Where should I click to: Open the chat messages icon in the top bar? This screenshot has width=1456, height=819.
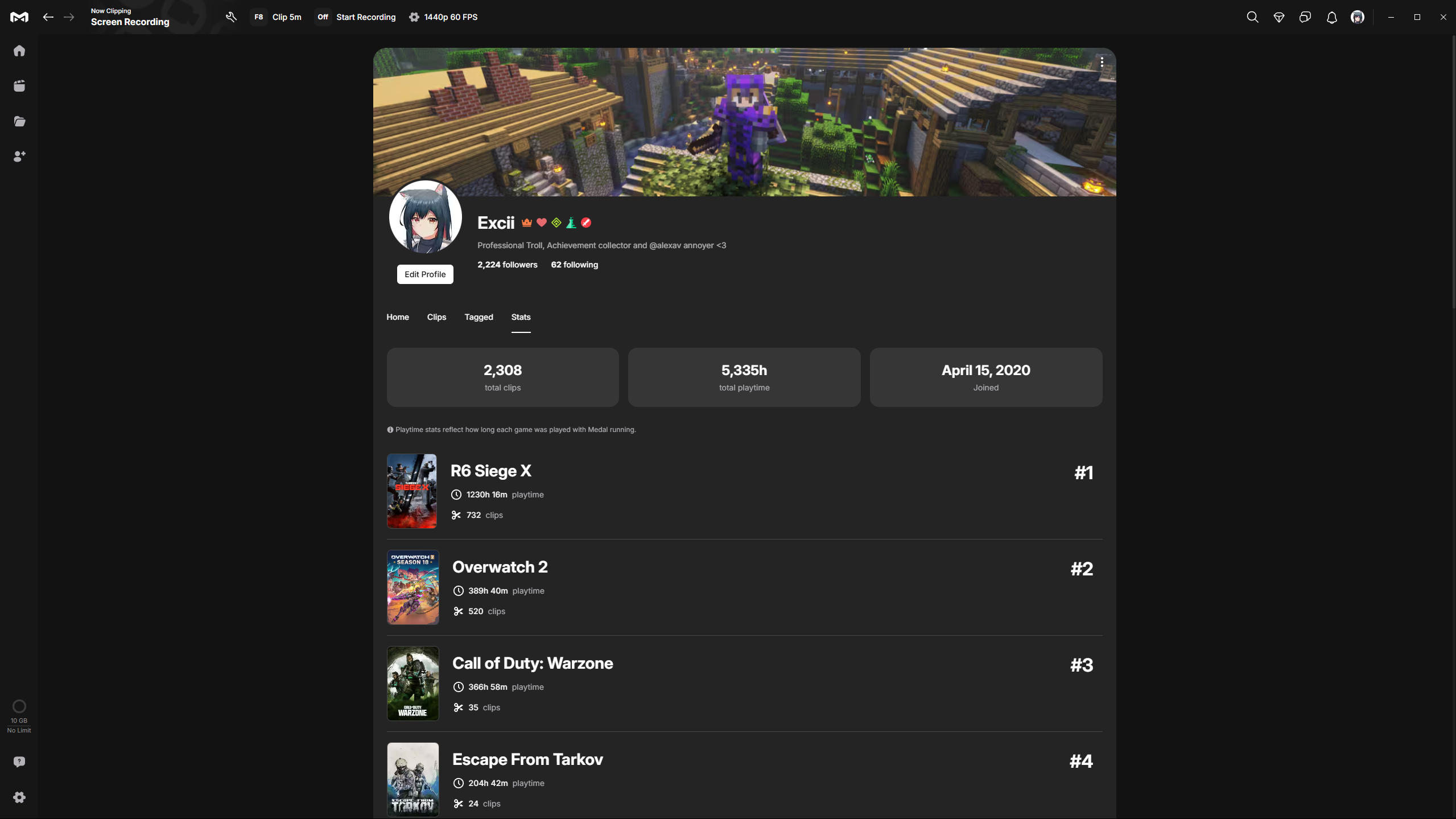(1305, 17)
